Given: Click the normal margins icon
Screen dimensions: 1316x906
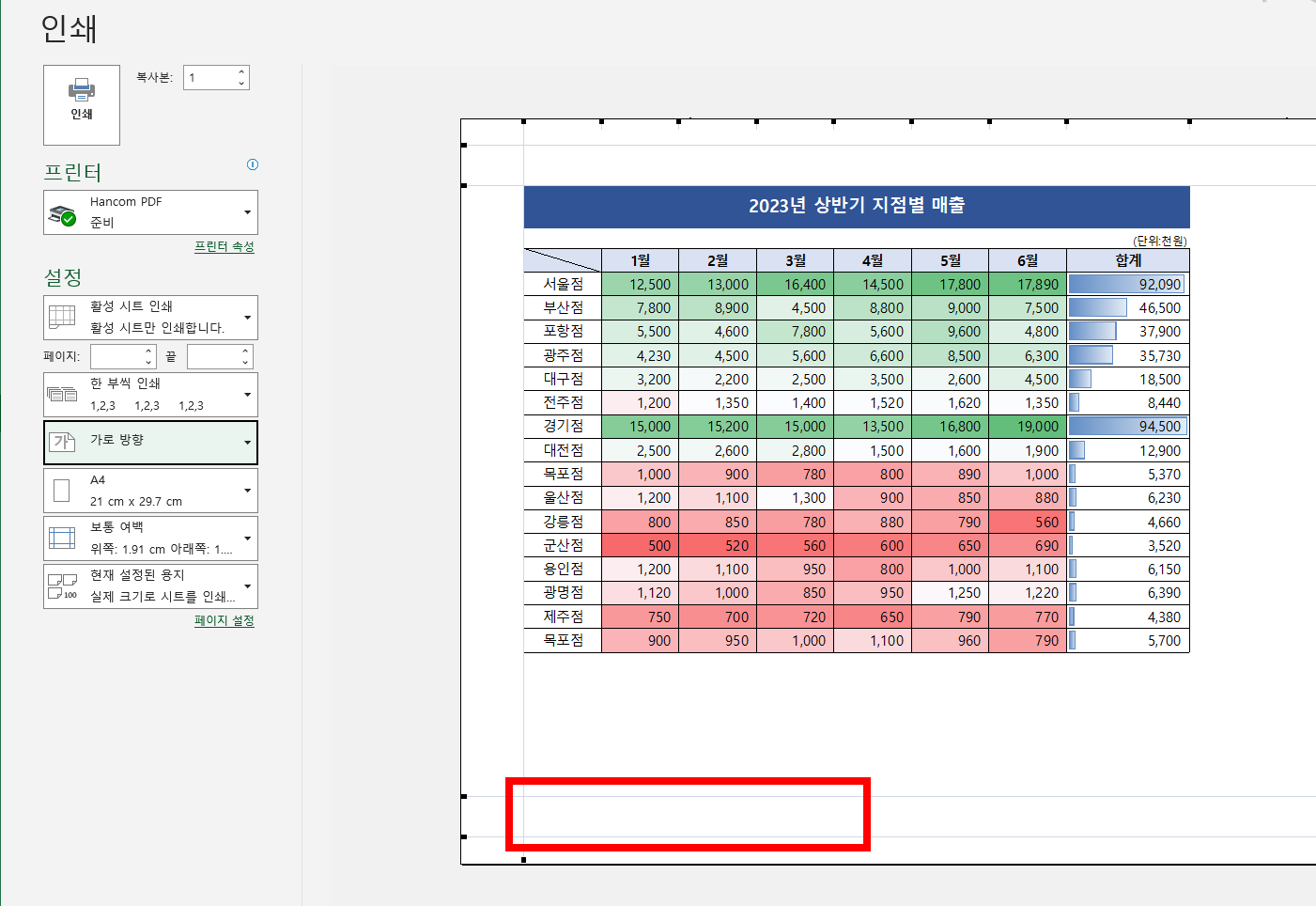Looking at the screenshot, I should click(62, 539).
